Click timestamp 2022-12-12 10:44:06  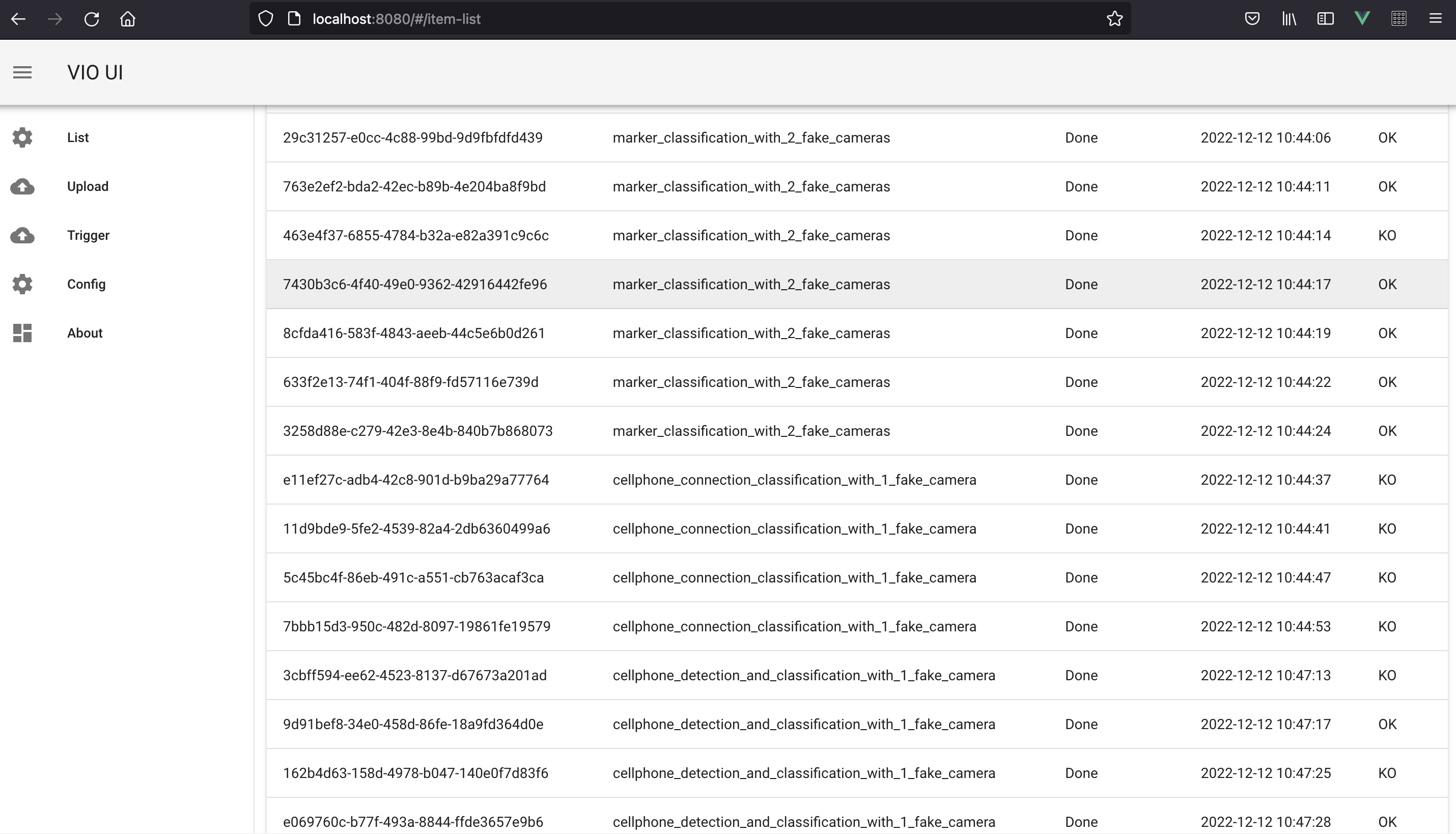coord(1265,137)
